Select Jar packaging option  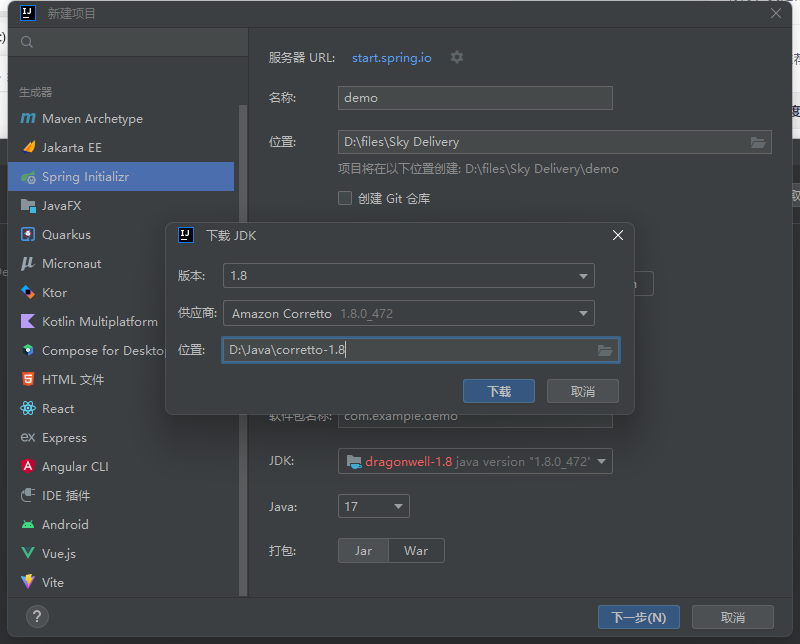(x=363, y=551)
